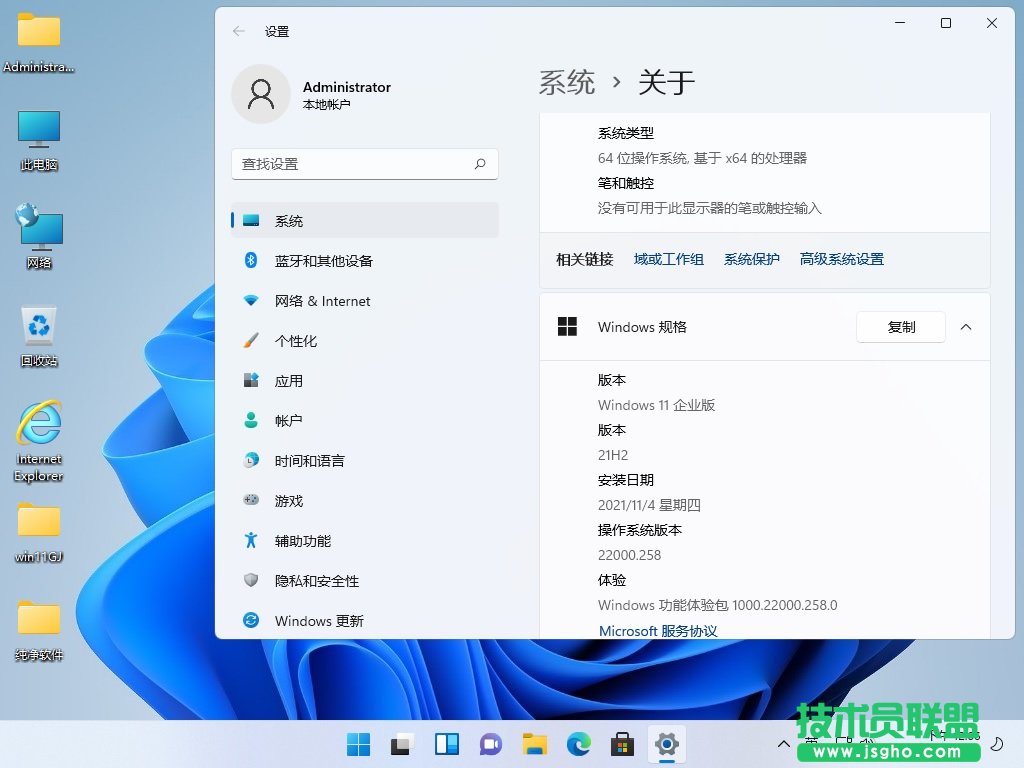Select Accounts in settings sidebar
The image size is (1024, 768).
(x=288, y=421)
